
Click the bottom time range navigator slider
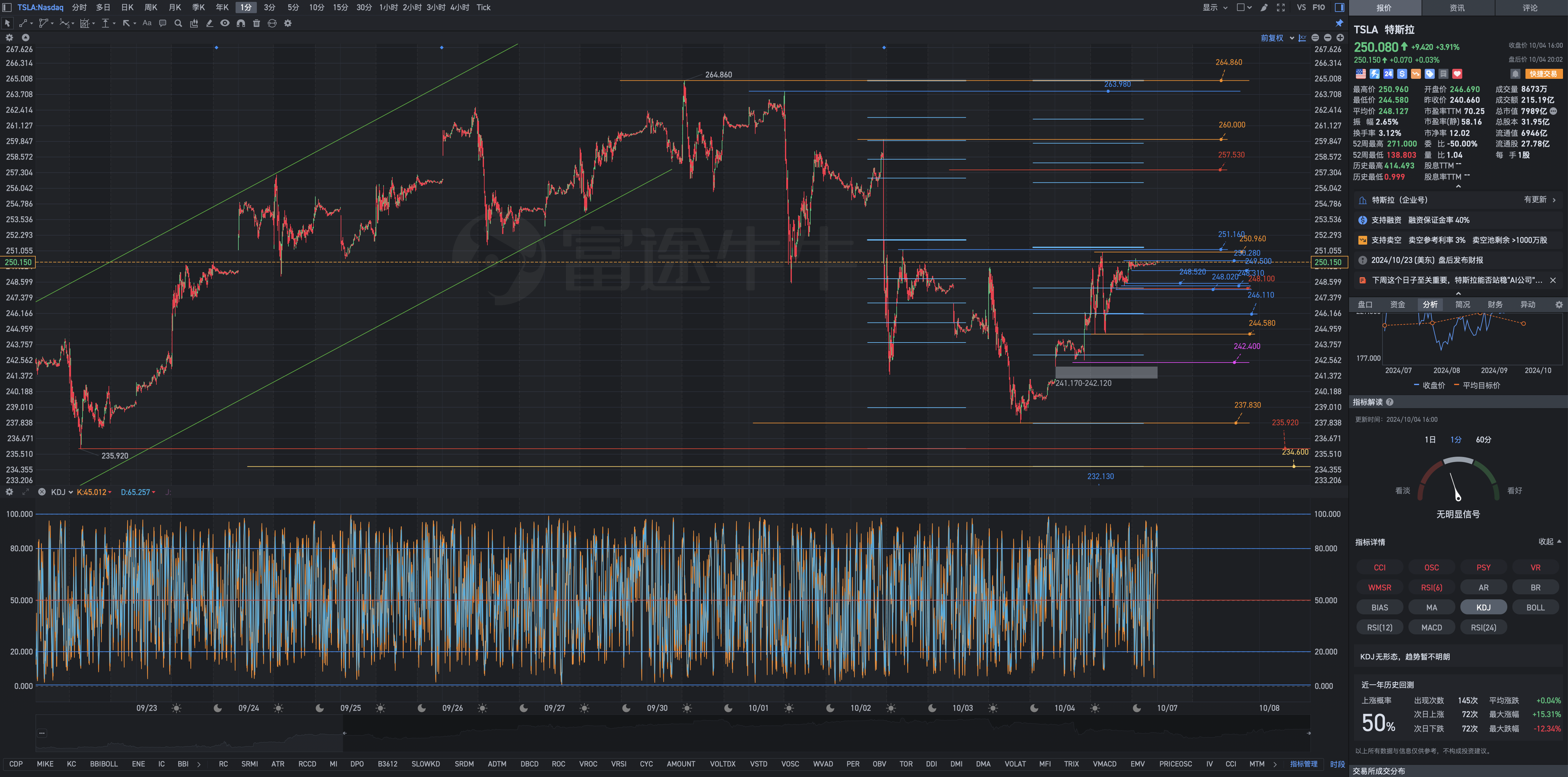pyautogui.click(x=673, y=733)
